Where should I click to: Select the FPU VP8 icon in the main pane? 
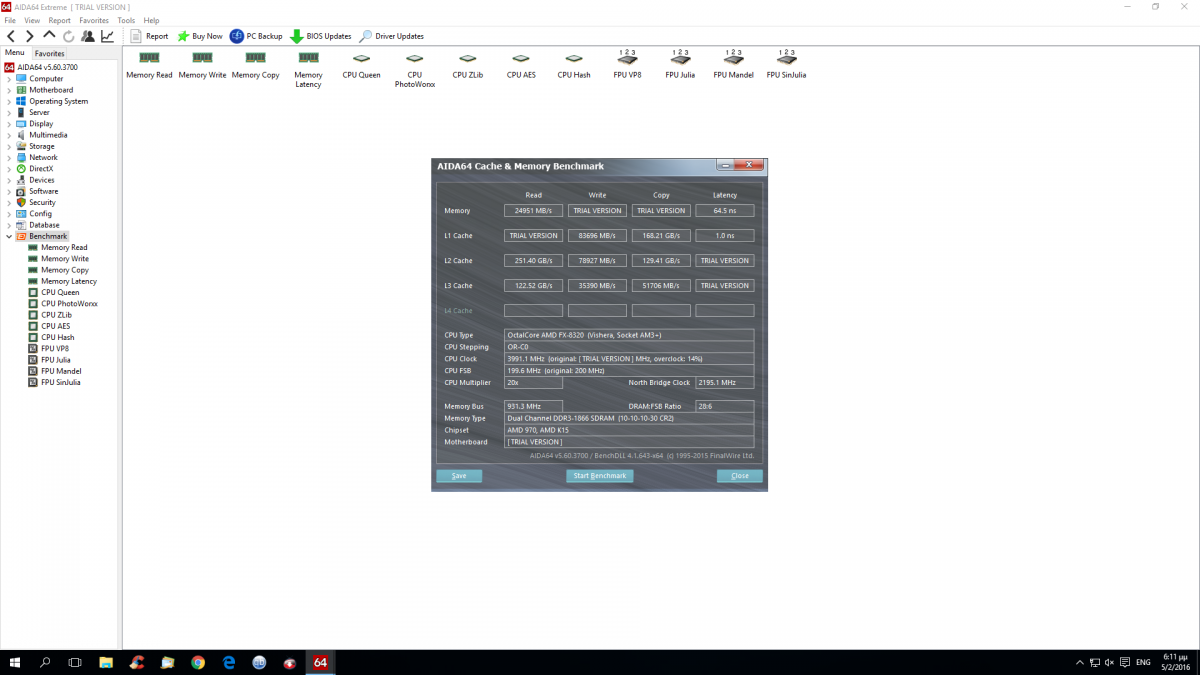coord(627,63)
